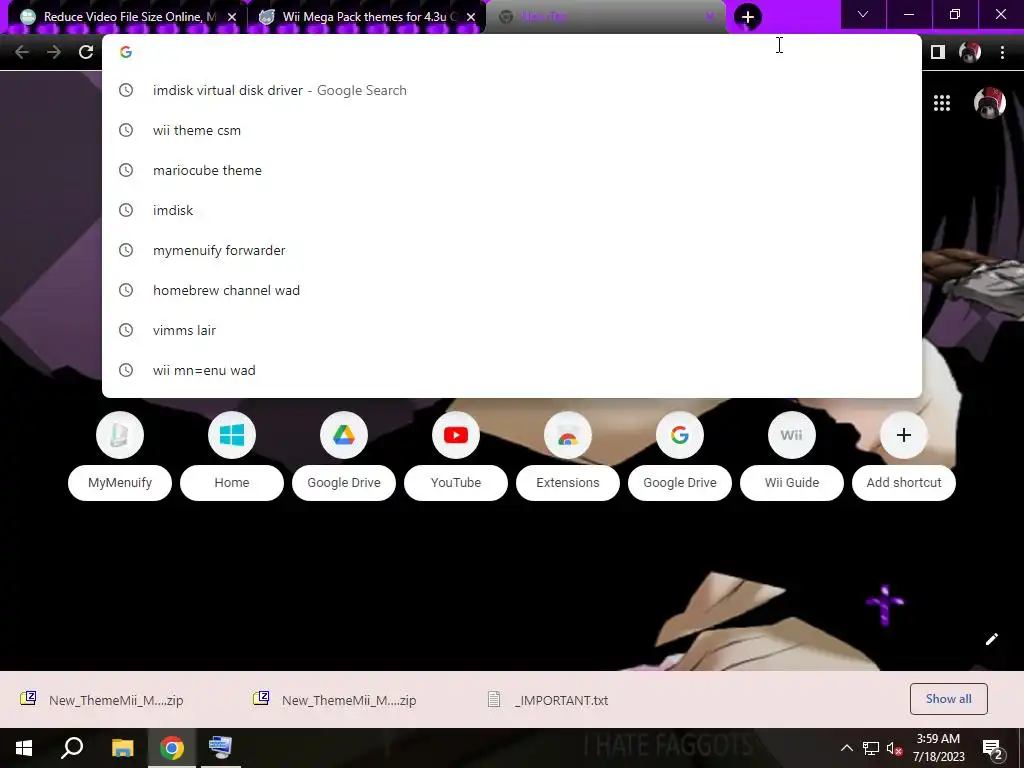Click the Wii Guide label
This screenshot has width=1024, height=768.
click(x=792, y=483)
